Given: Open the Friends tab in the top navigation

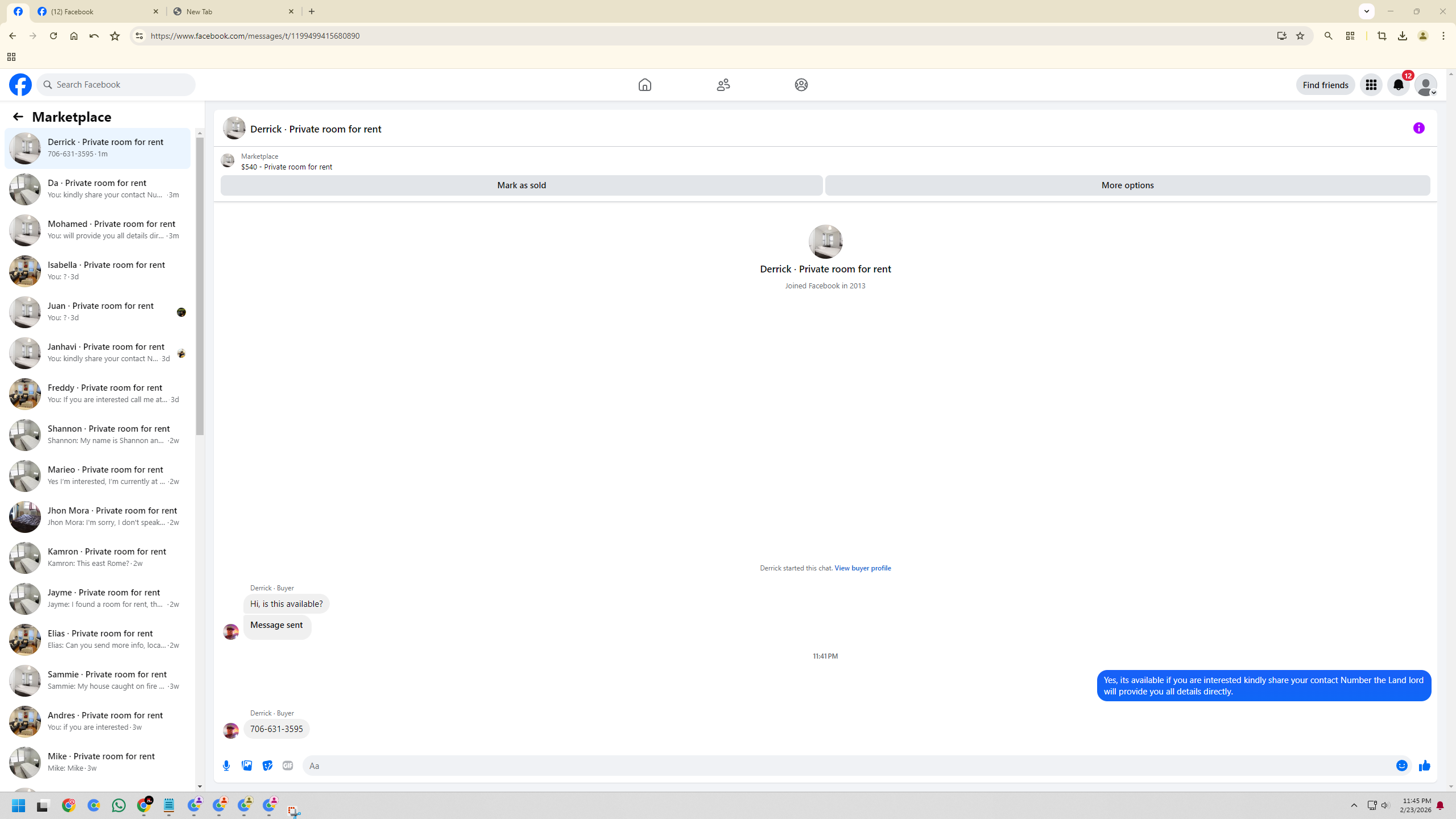Looking at the screenshot, I should pos(723,85).
